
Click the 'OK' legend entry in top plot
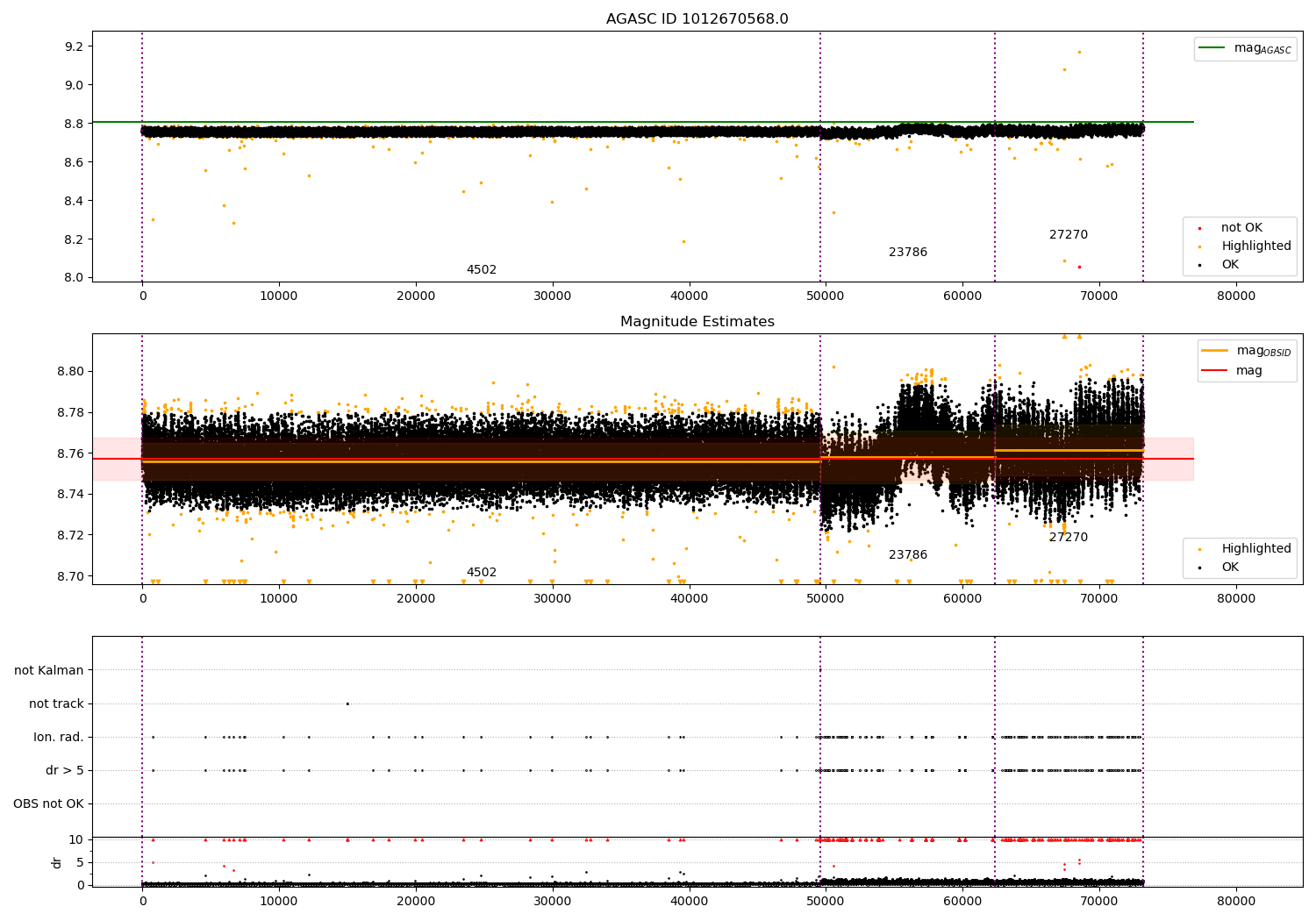pyautogui.click(x=1230, y=265)
